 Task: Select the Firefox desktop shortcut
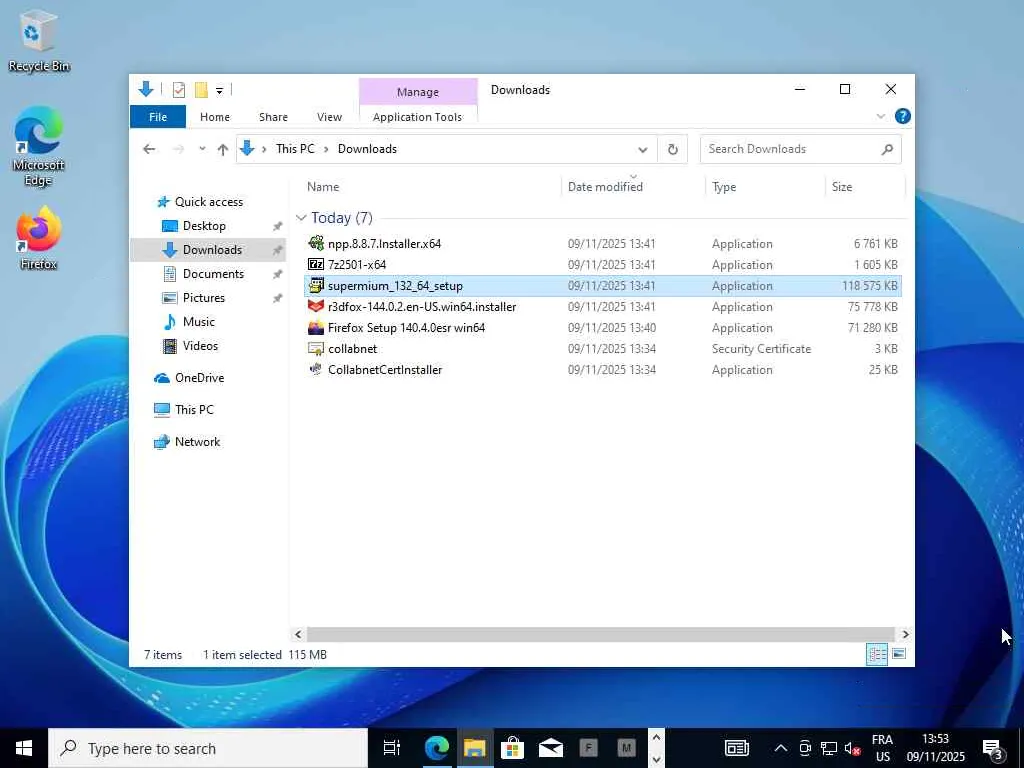38,238
